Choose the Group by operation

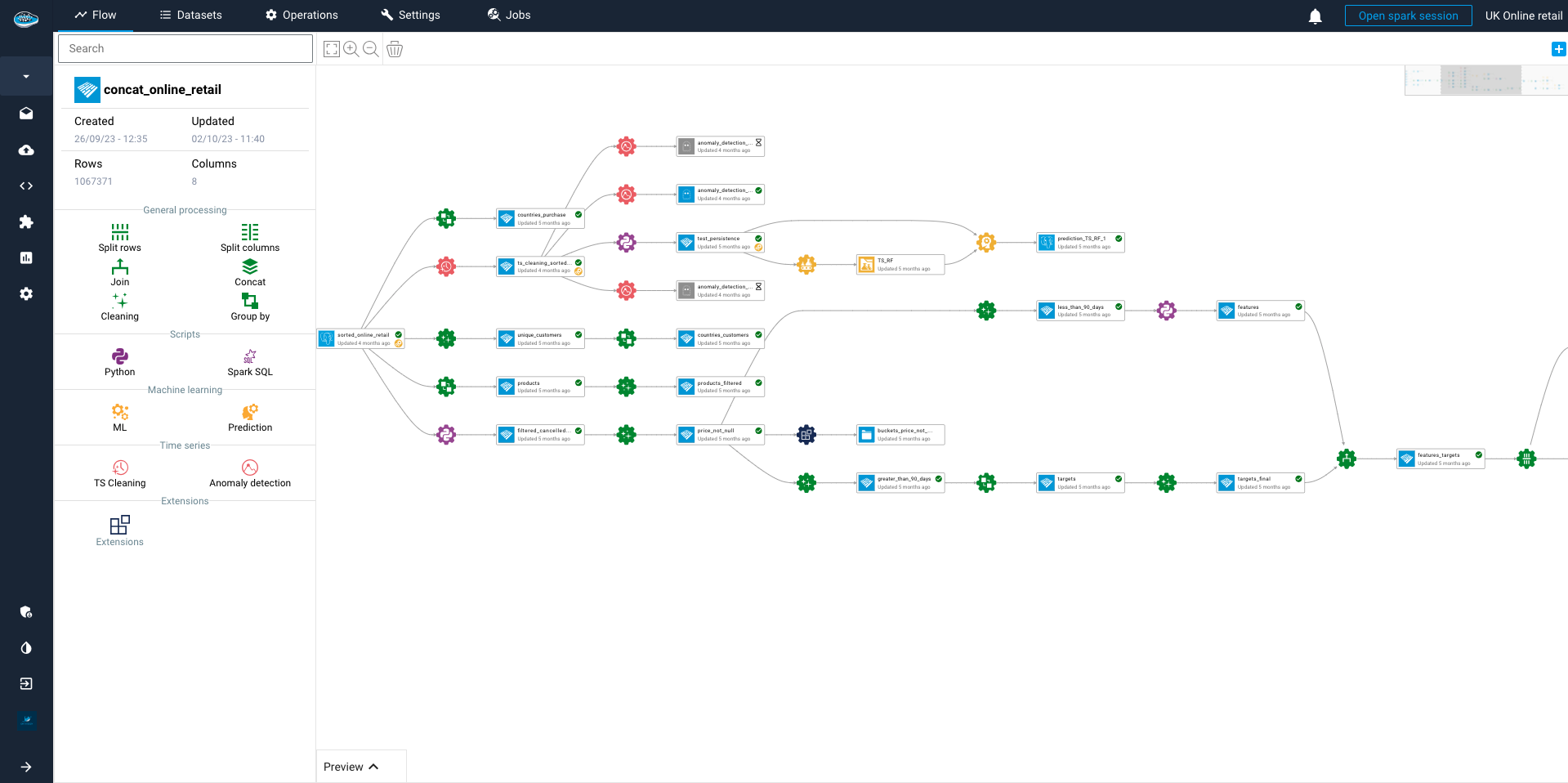click(x=250, y=302)
